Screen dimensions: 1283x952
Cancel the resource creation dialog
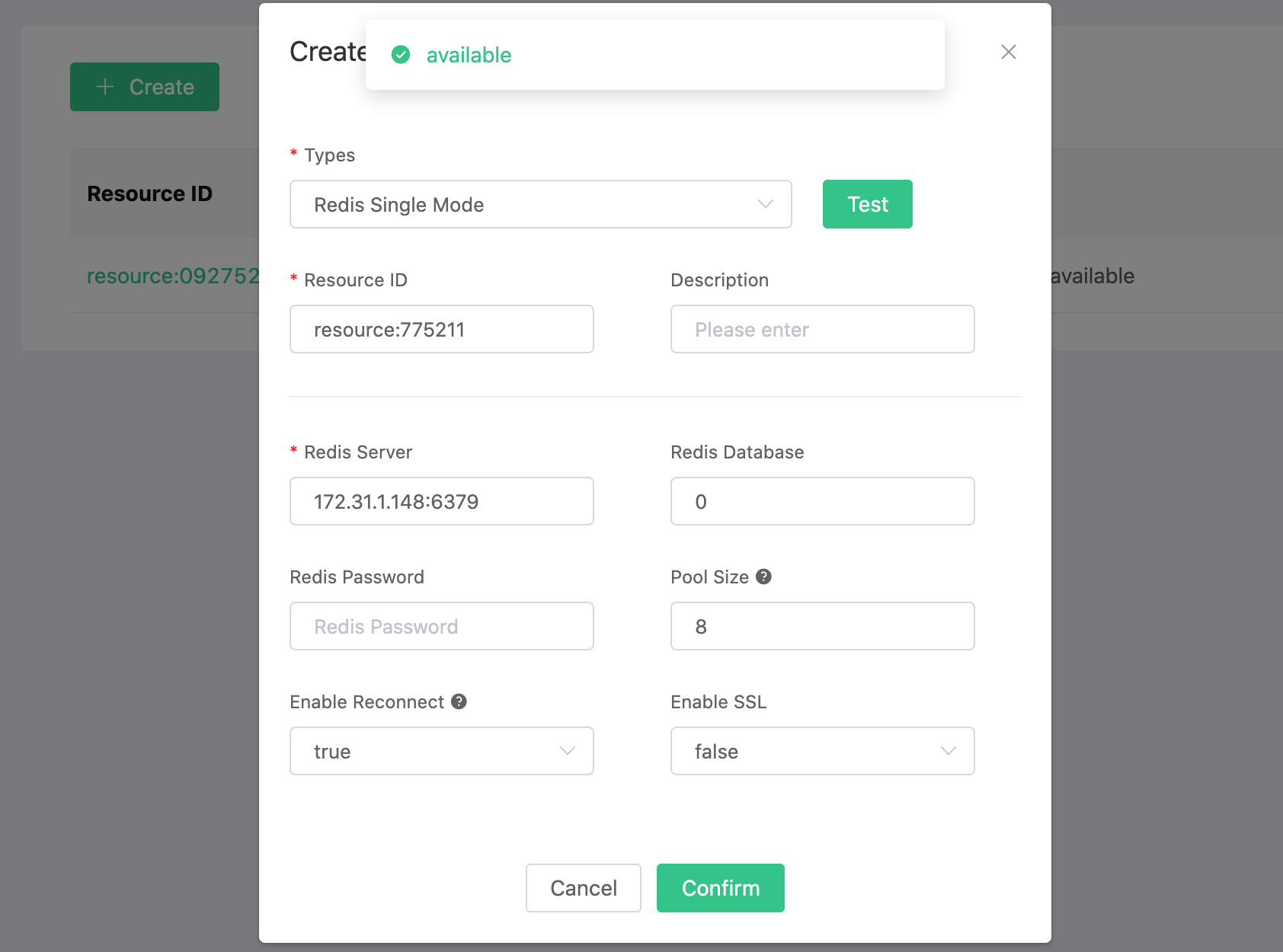click(584, 888)
